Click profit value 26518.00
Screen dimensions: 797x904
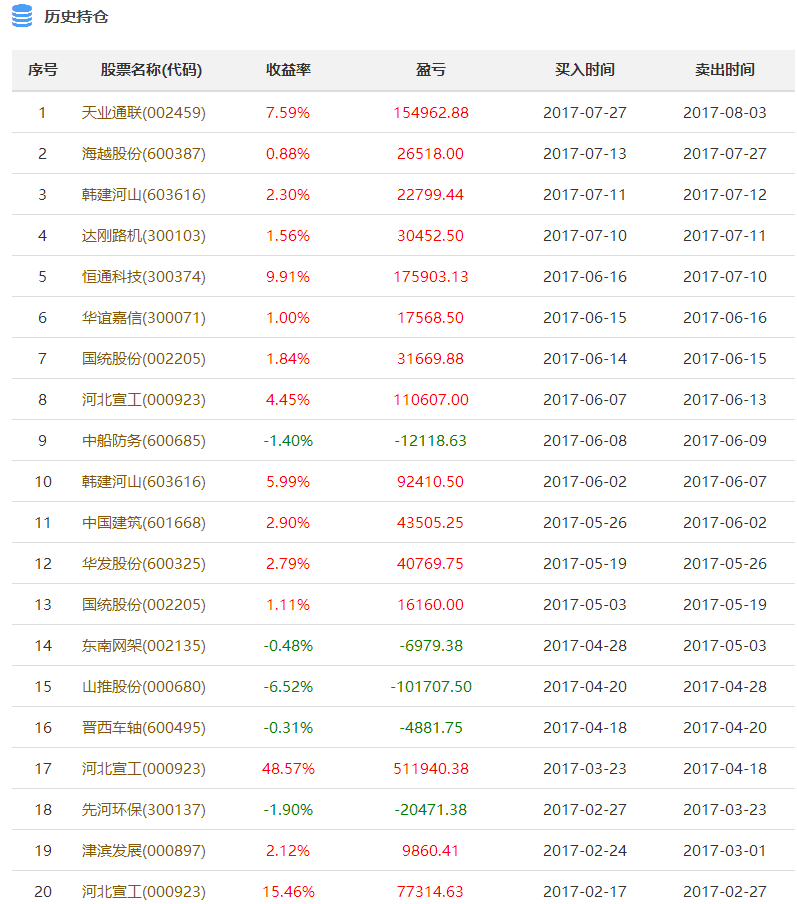coord(430,153)
